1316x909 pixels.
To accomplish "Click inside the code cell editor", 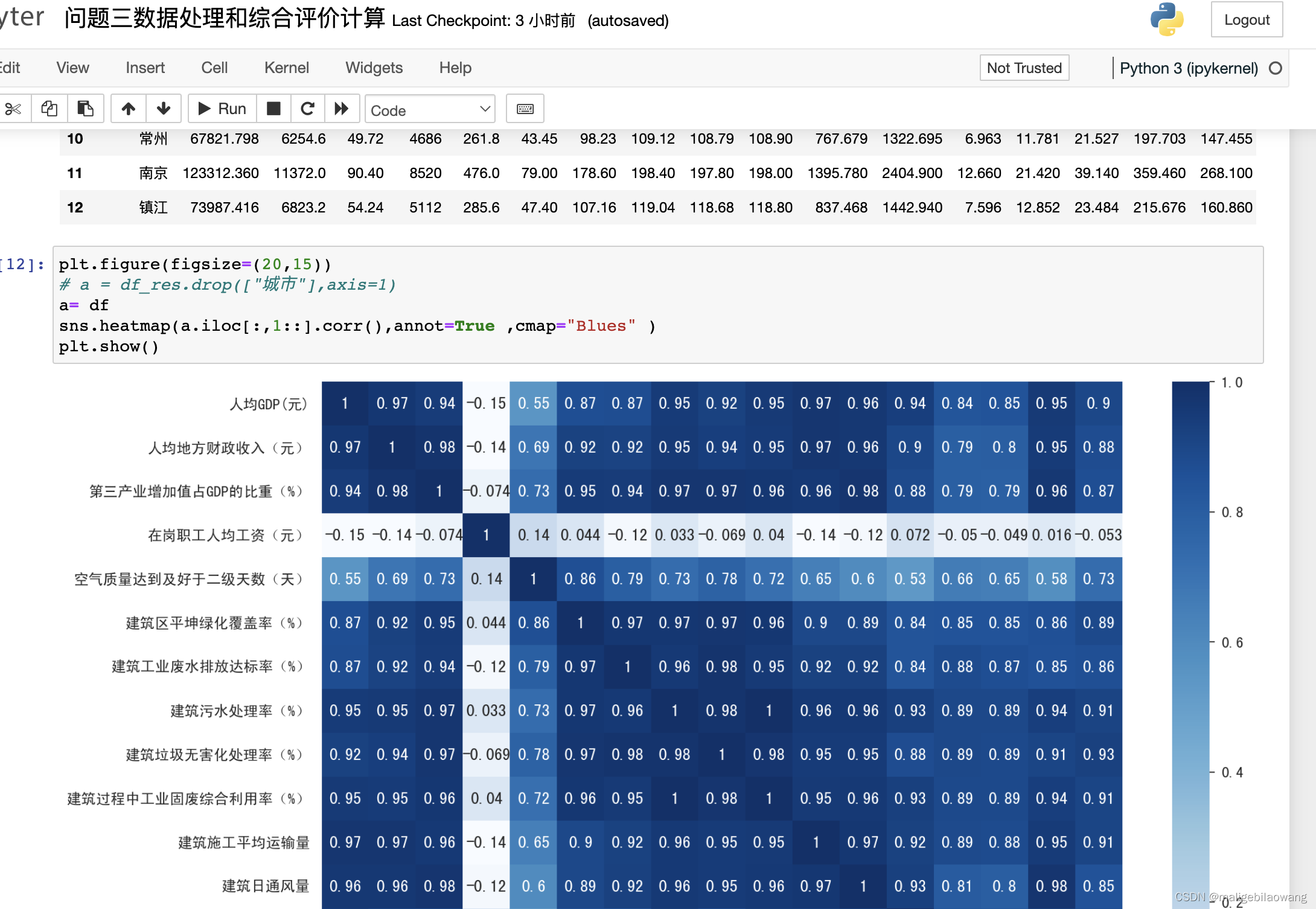I will (658, 305).
